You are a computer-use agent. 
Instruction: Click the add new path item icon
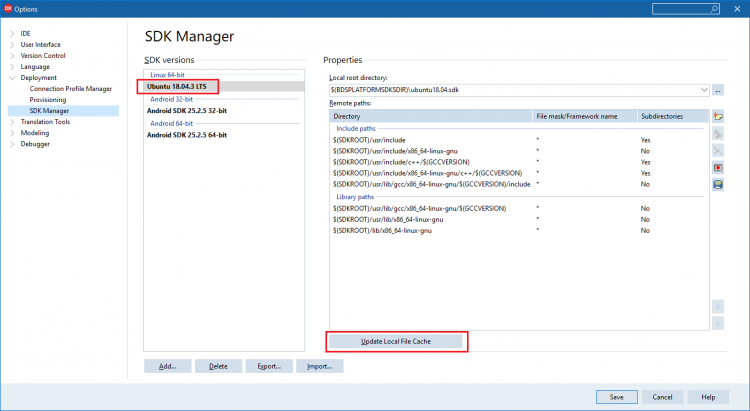(717, 116)
